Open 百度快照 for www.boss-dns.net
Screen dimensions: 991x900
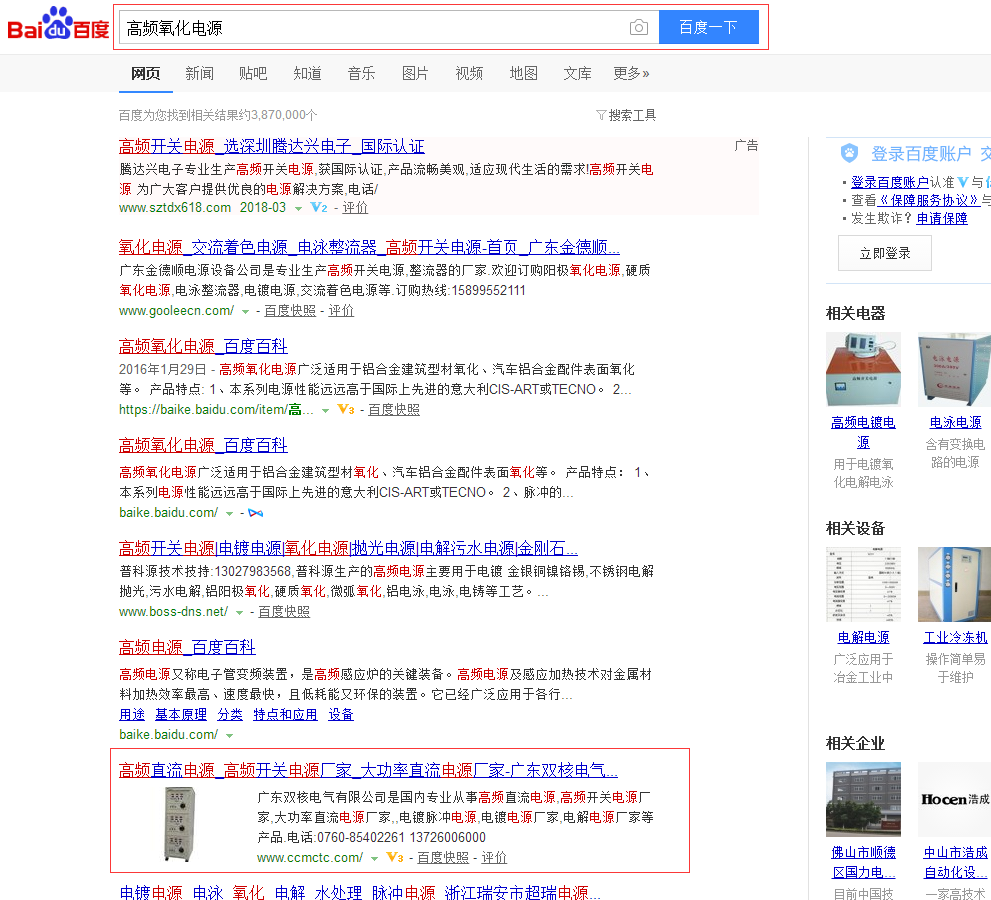[x=284, y=611]
